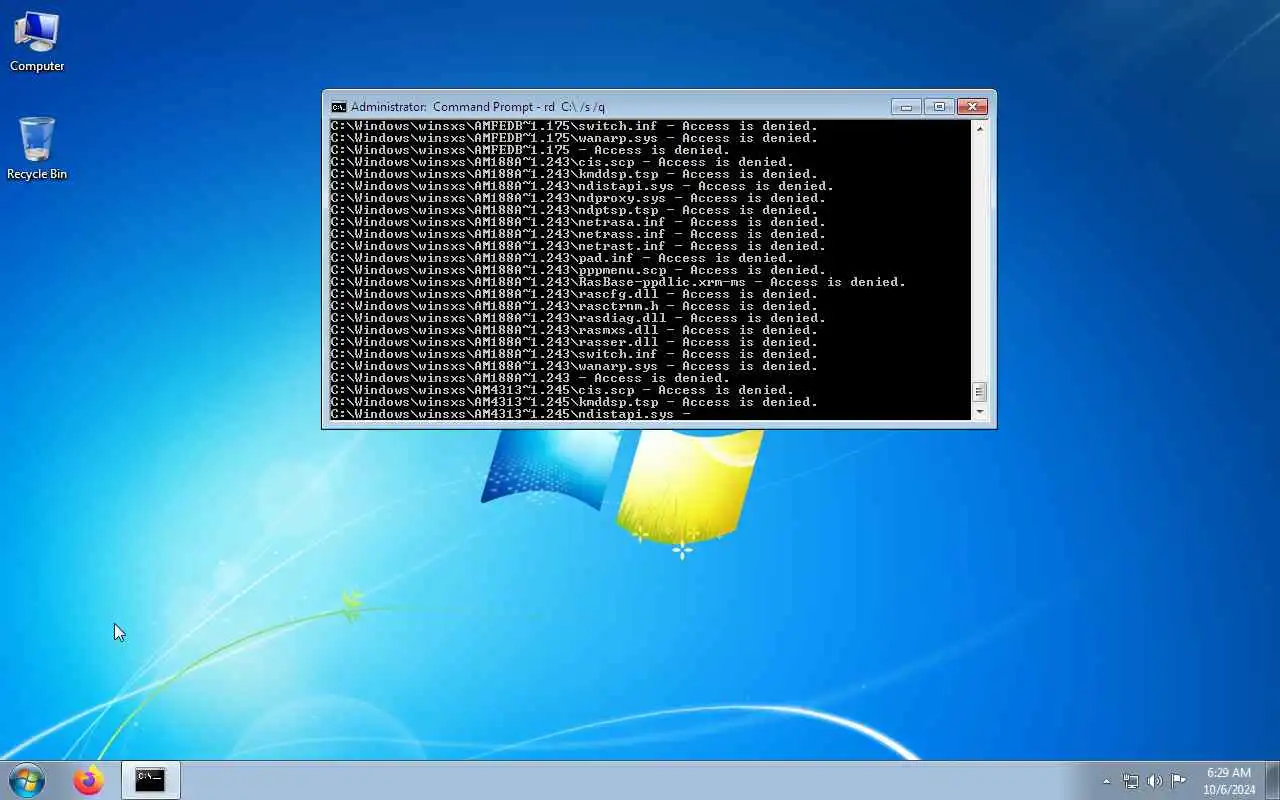This screenshot has width=1280, height=800.
Task: Show hidden system tray icons arrow
Action: (x=1106, y=781)
